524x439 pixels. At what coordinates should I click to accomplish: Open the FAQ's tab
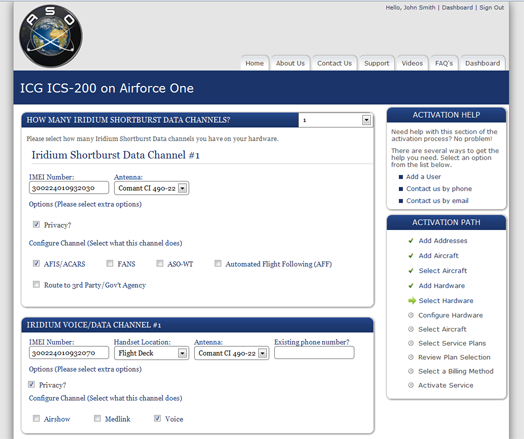tap(444, 63)
